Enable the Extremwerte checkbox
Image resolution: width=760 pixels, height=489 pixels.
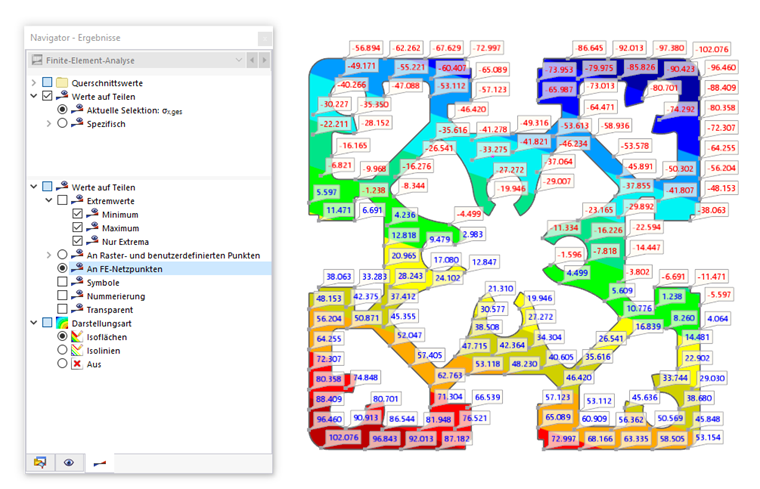pos(62,200)
